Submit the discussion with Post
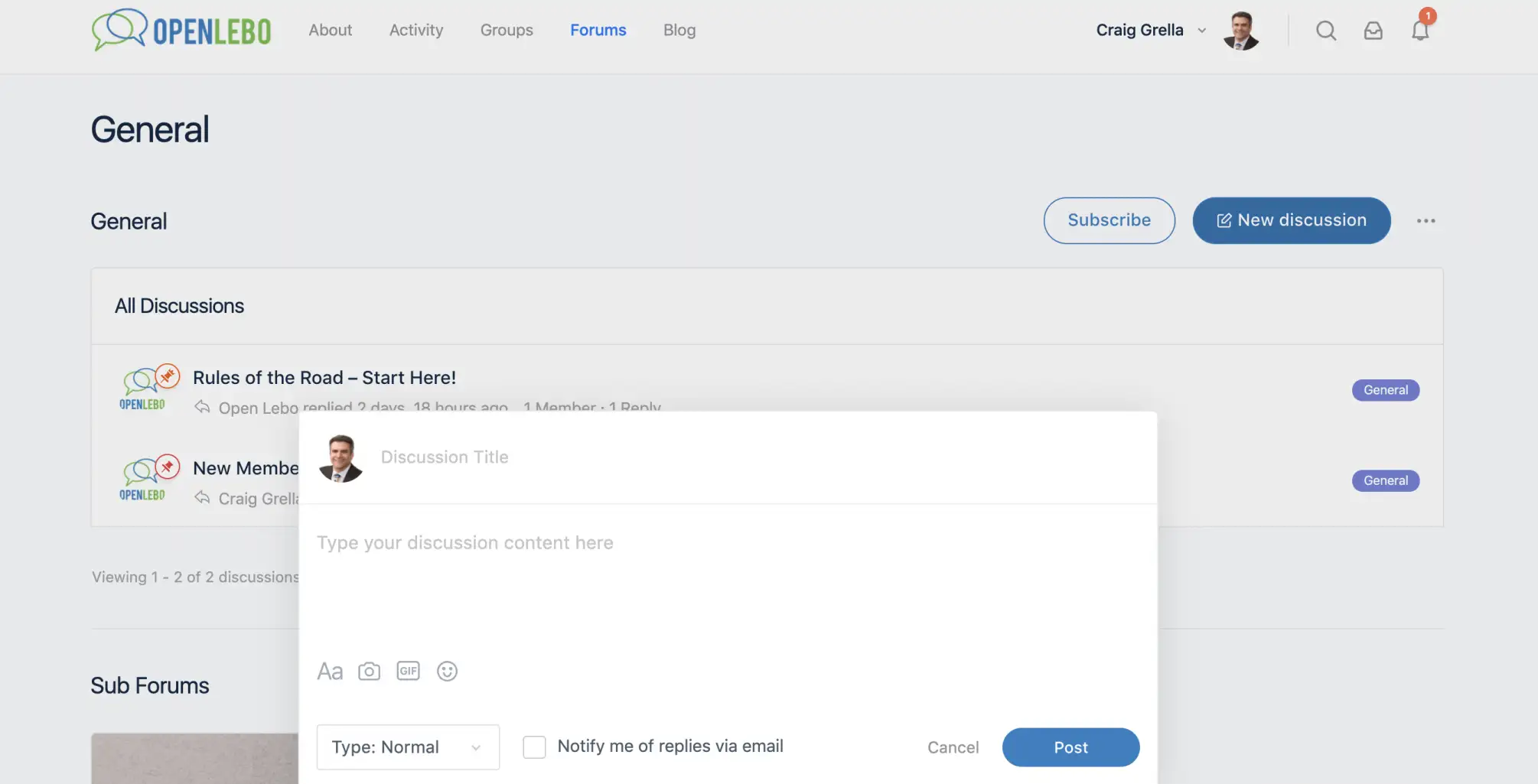This screenshot has height=784, width=1538. coord(1071,747)
